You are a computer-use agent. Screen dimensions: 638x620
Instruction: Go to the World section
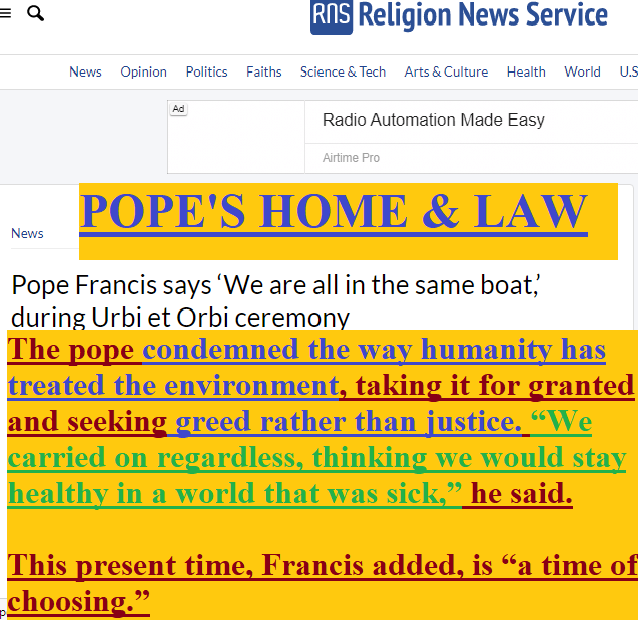[x=582, y=72]
